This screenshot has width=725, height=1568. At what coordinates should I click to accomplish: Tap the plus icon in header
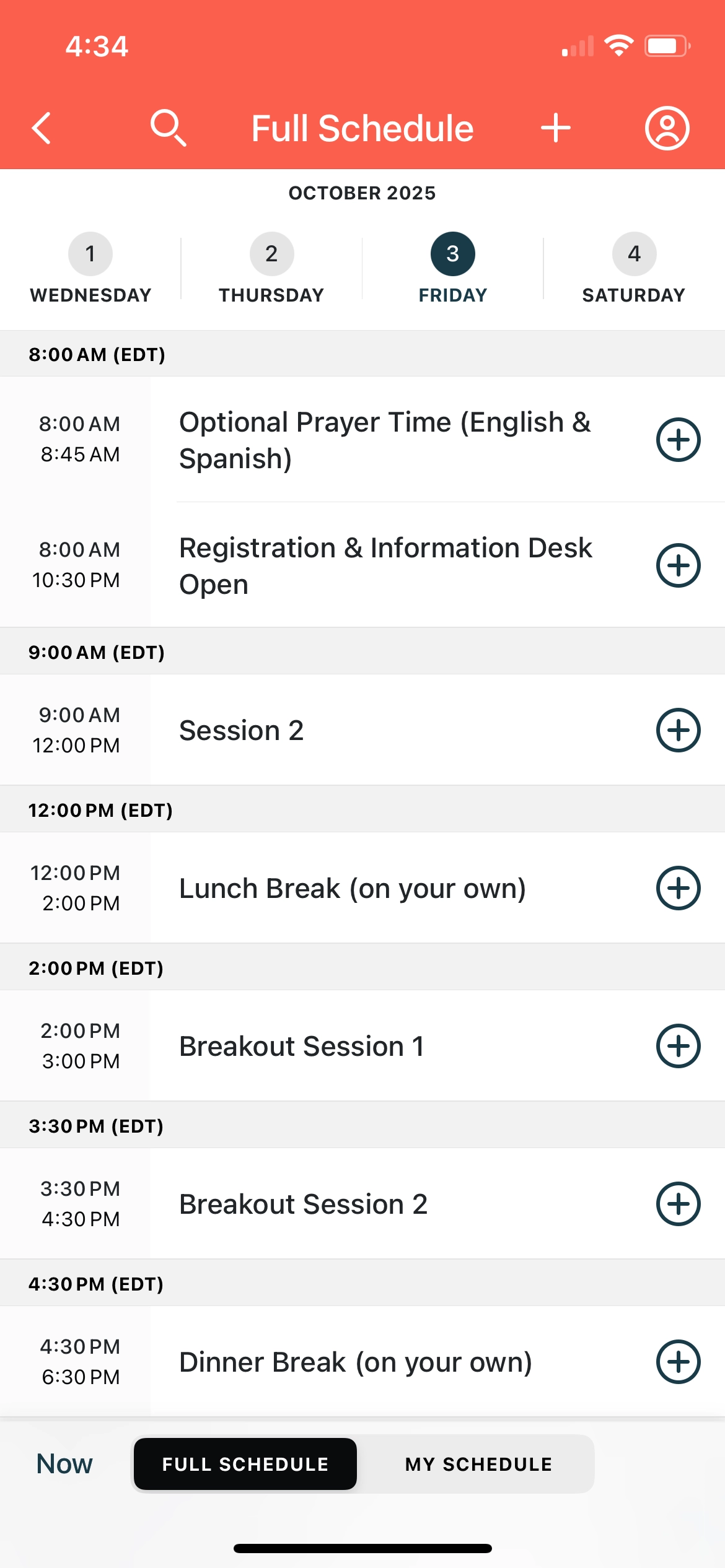(556, 128)
